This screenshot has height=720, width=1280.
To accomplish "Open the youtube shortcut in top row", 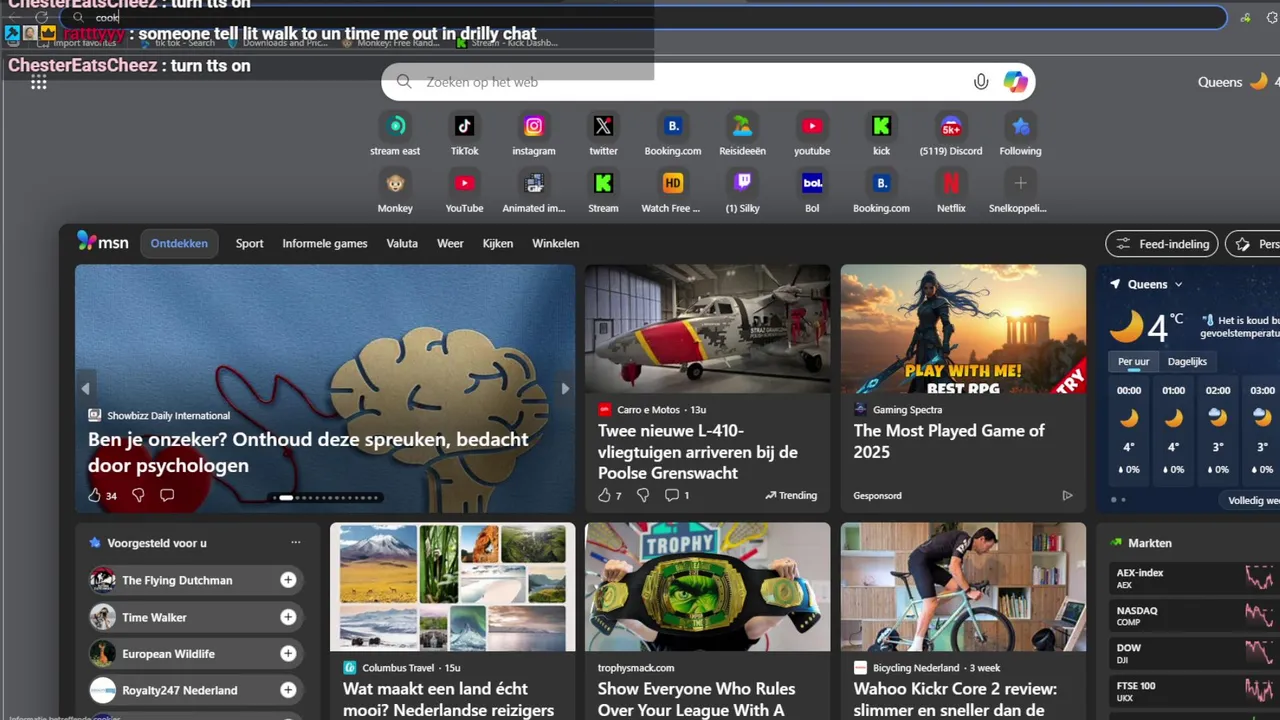I will [x=812, y=126].
